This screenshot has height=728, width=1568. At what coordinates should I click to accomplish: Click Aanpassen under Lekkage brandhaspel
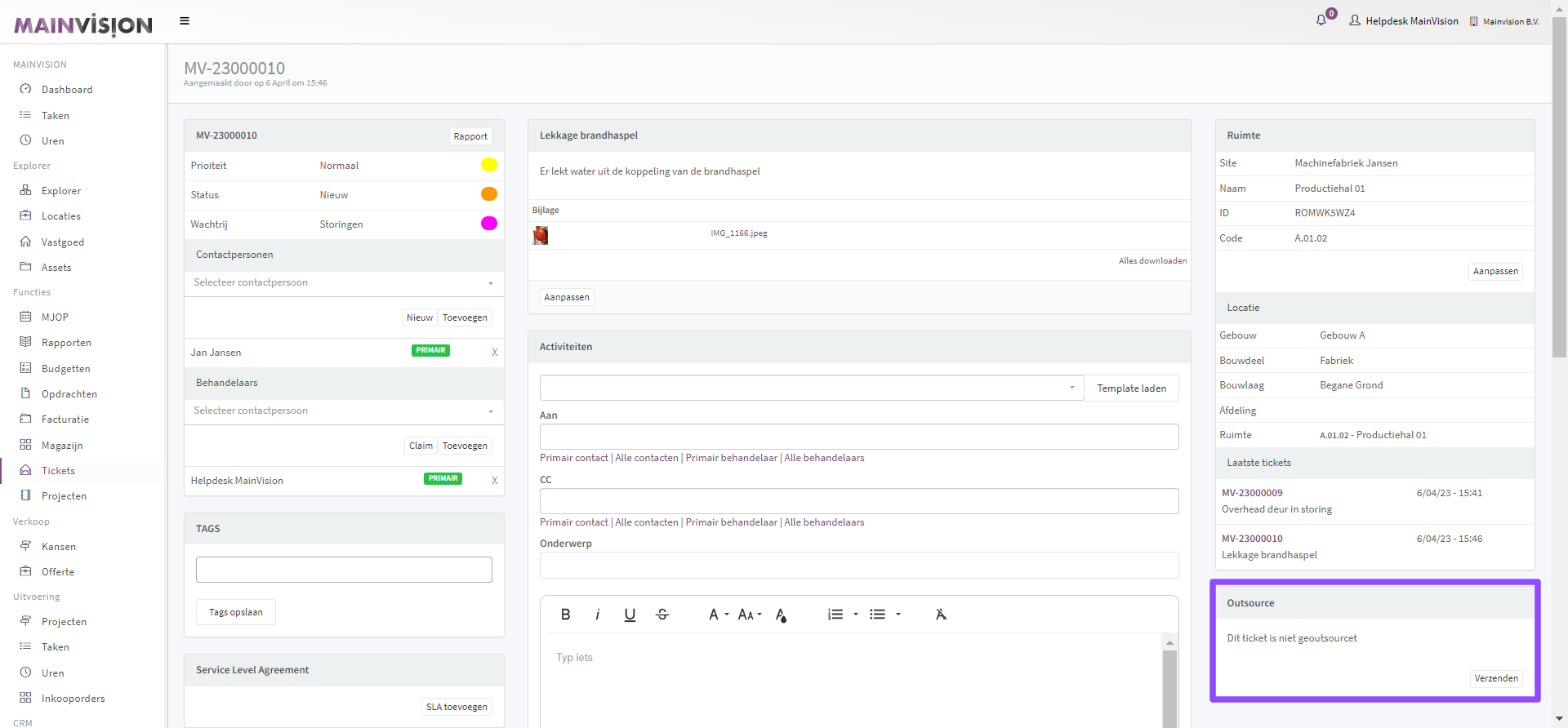[567, 297]
